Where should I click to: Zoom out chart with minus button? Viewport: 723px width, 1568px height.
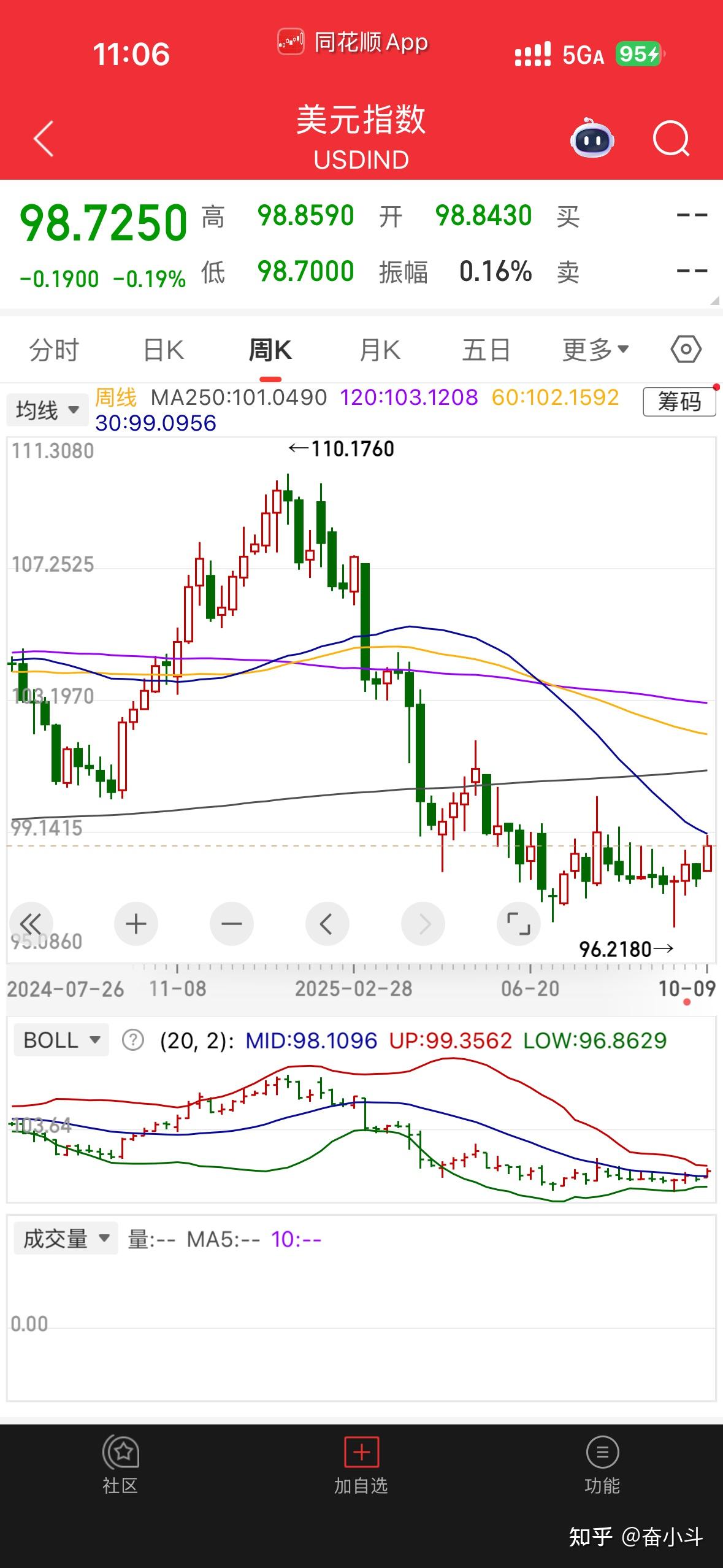[x=231, y=923]
